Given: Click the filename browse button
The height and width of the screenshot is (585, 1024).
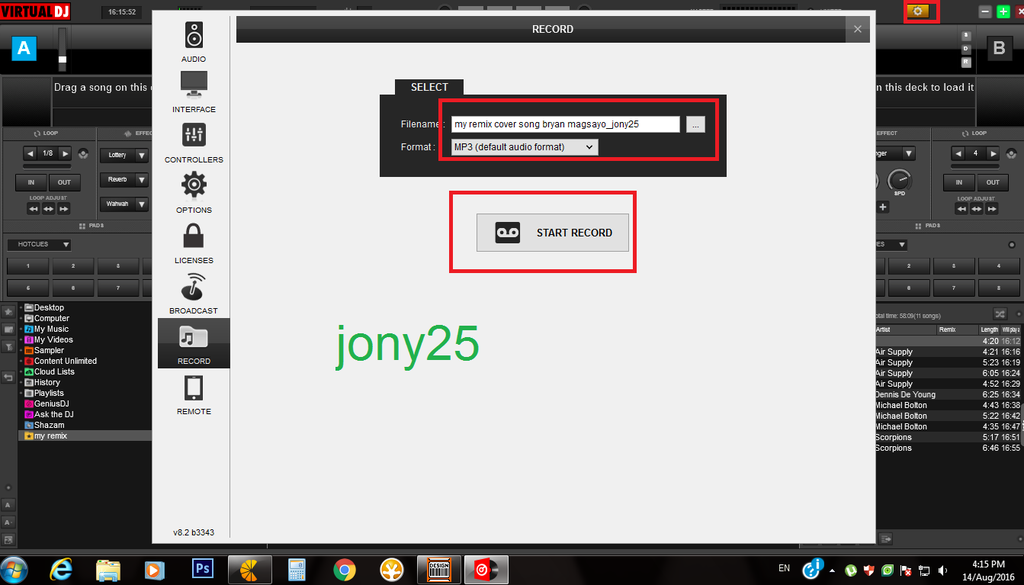Looking at the screenshot, I should tap(696, 124).
